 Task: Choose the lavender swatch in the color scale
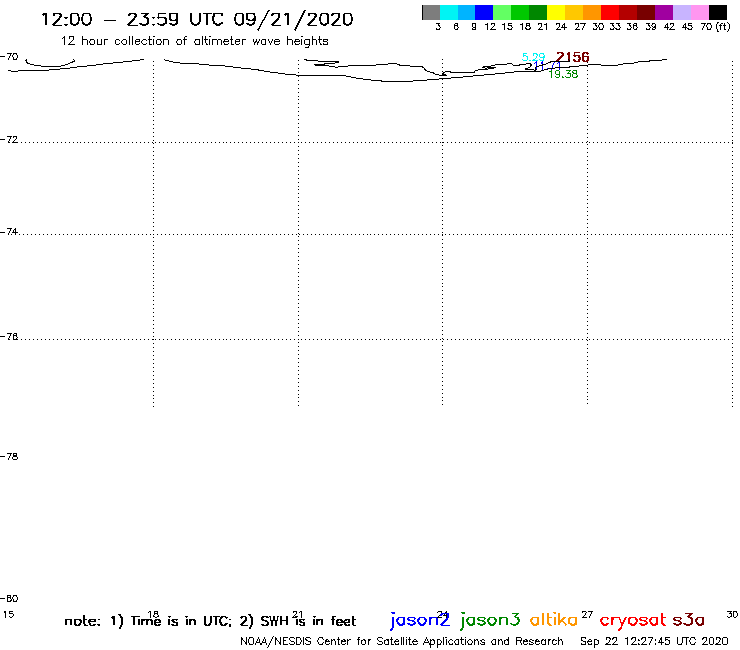pos(682,12)
